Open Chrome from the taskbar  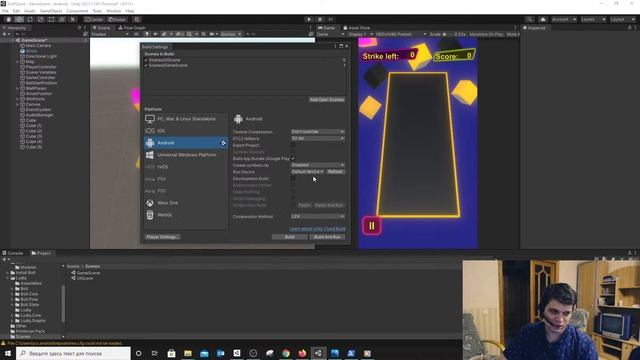(x=286, y=353)
